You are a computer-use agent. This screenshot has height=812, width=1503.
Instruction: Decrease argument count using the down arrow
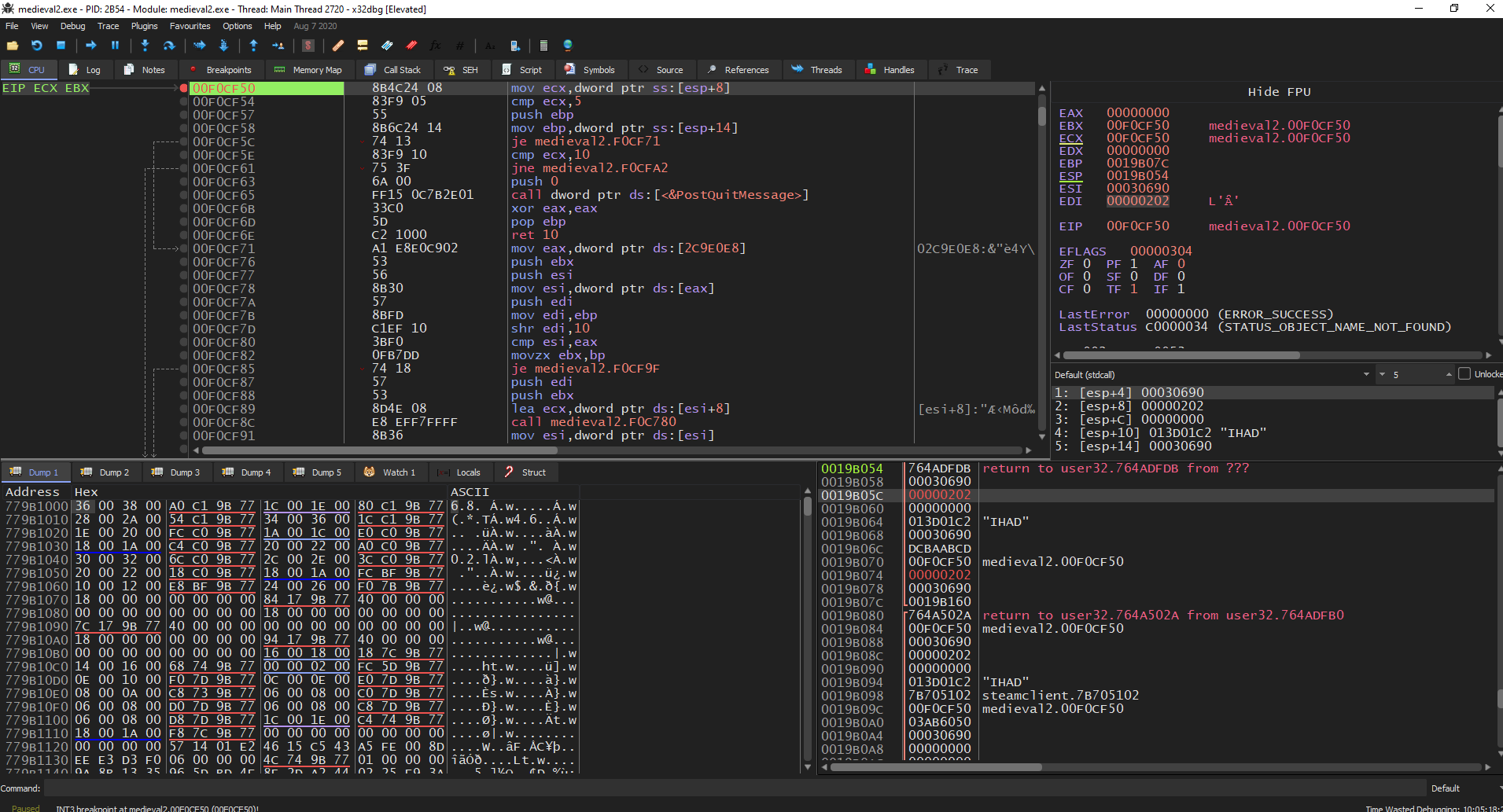coord(1382,375)
